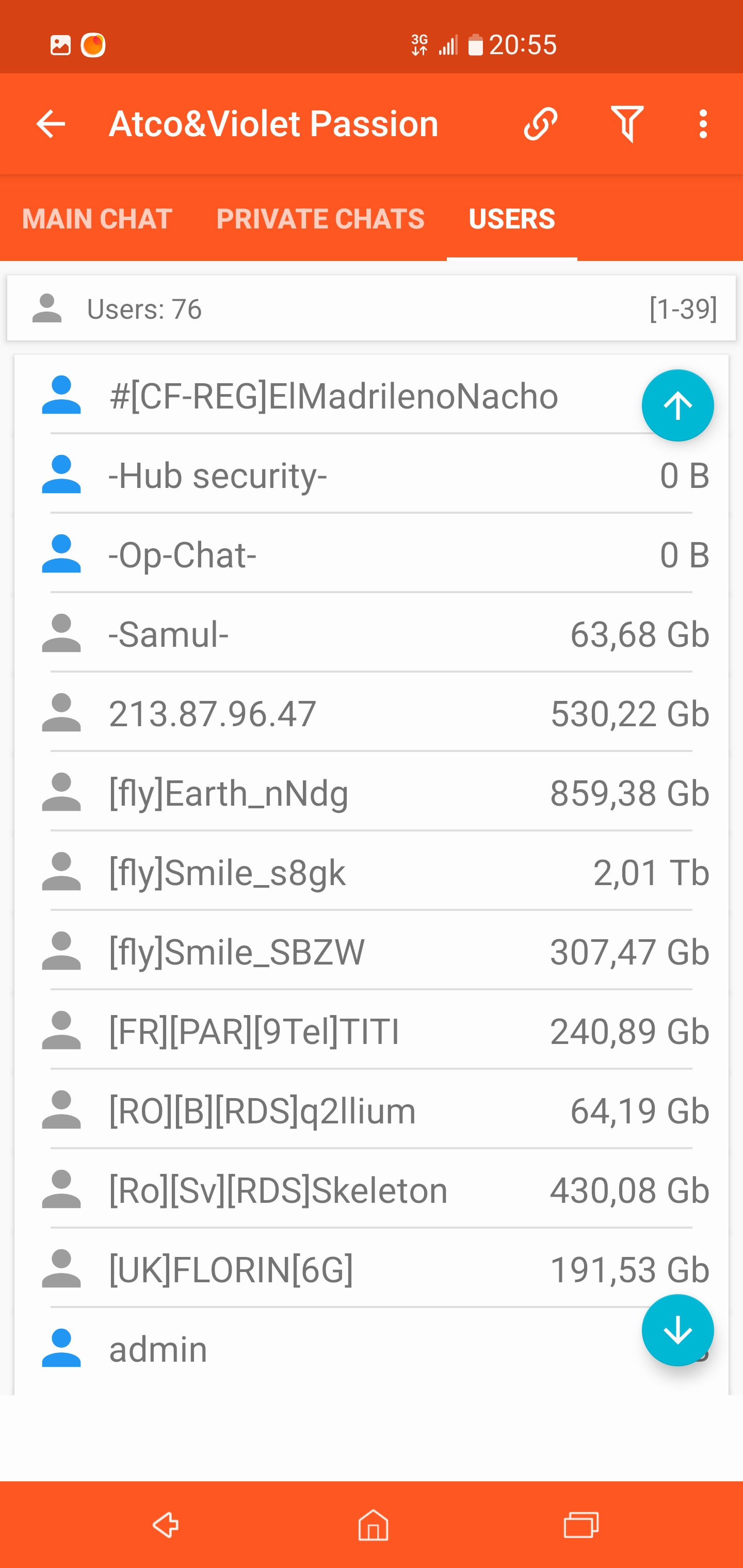Open the three-dot overflow menu
743x1568 pixels.
point(703,124)
